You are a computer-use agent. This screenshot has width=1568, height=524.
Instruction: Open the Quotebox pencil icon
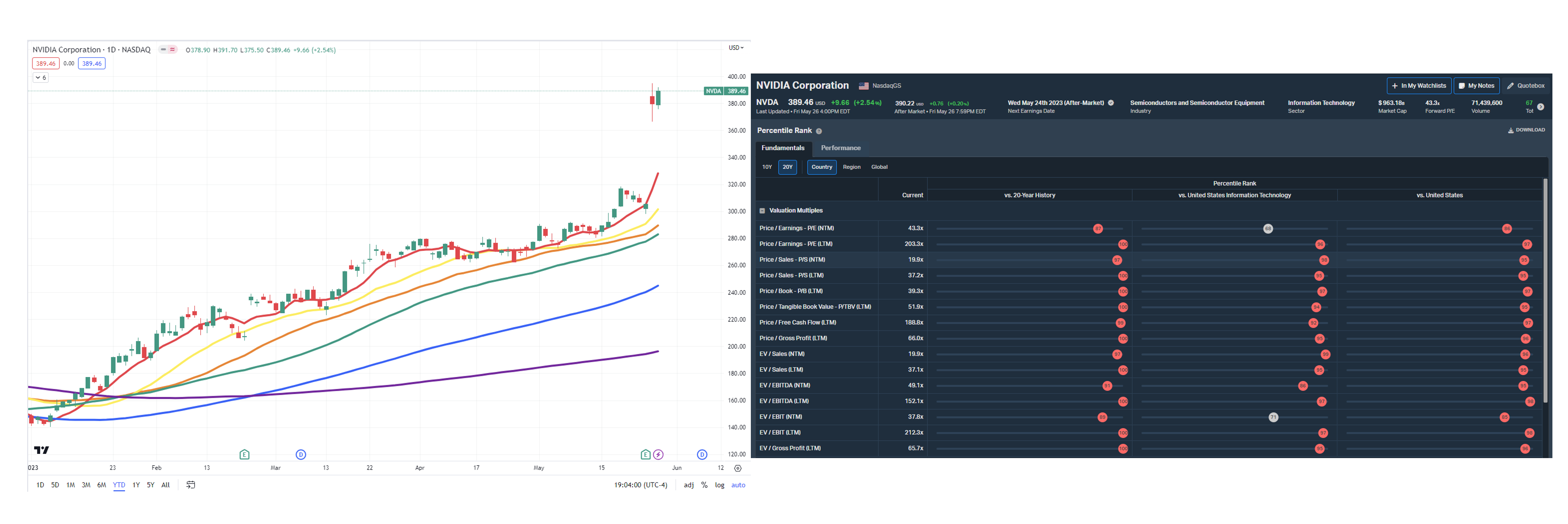pos(1510,86)
